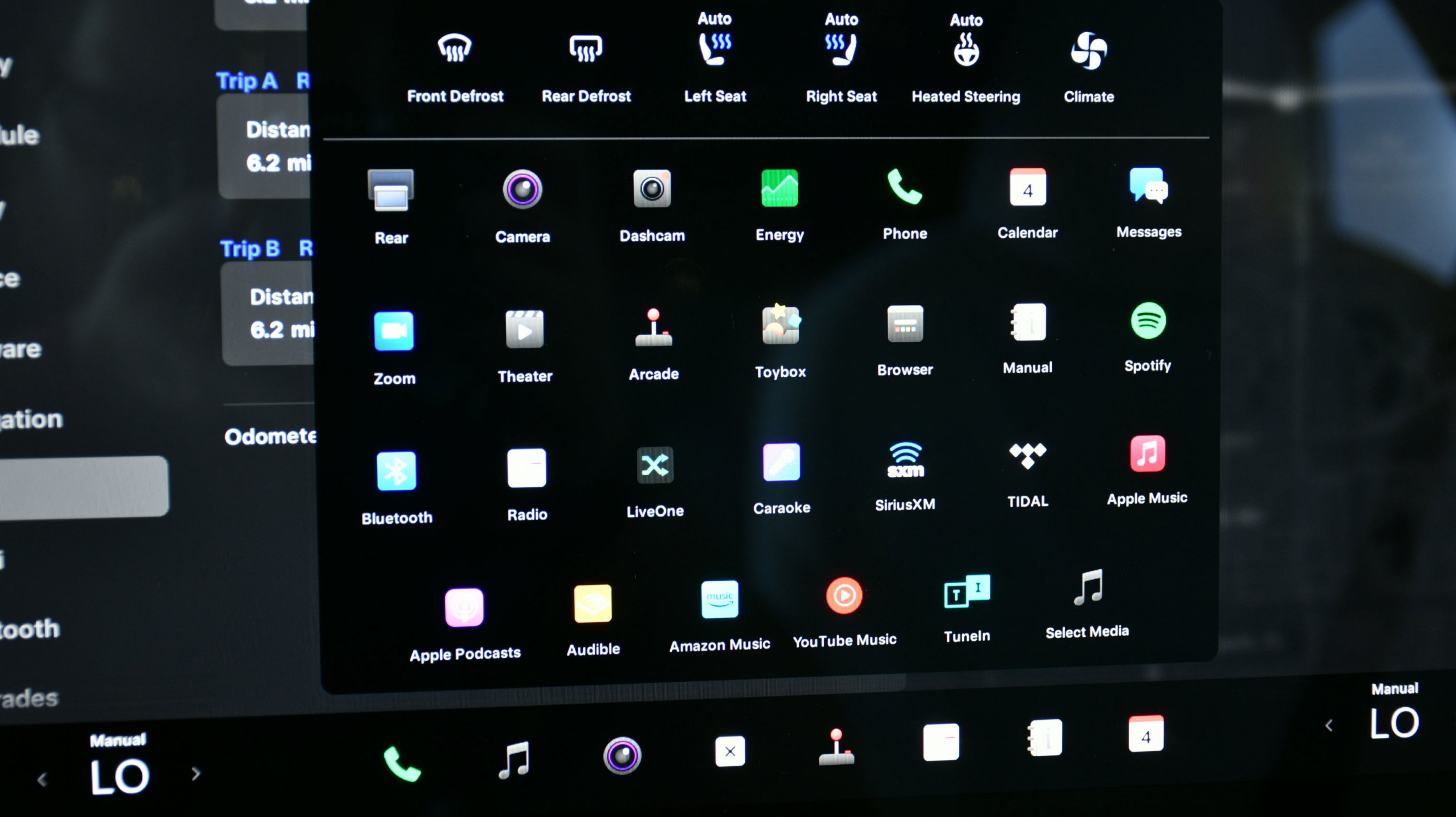Image resolution: width=1456 pixels, height=817 pixels.
Task: Tap the camera icon in bottom dock
Action: 622,756
